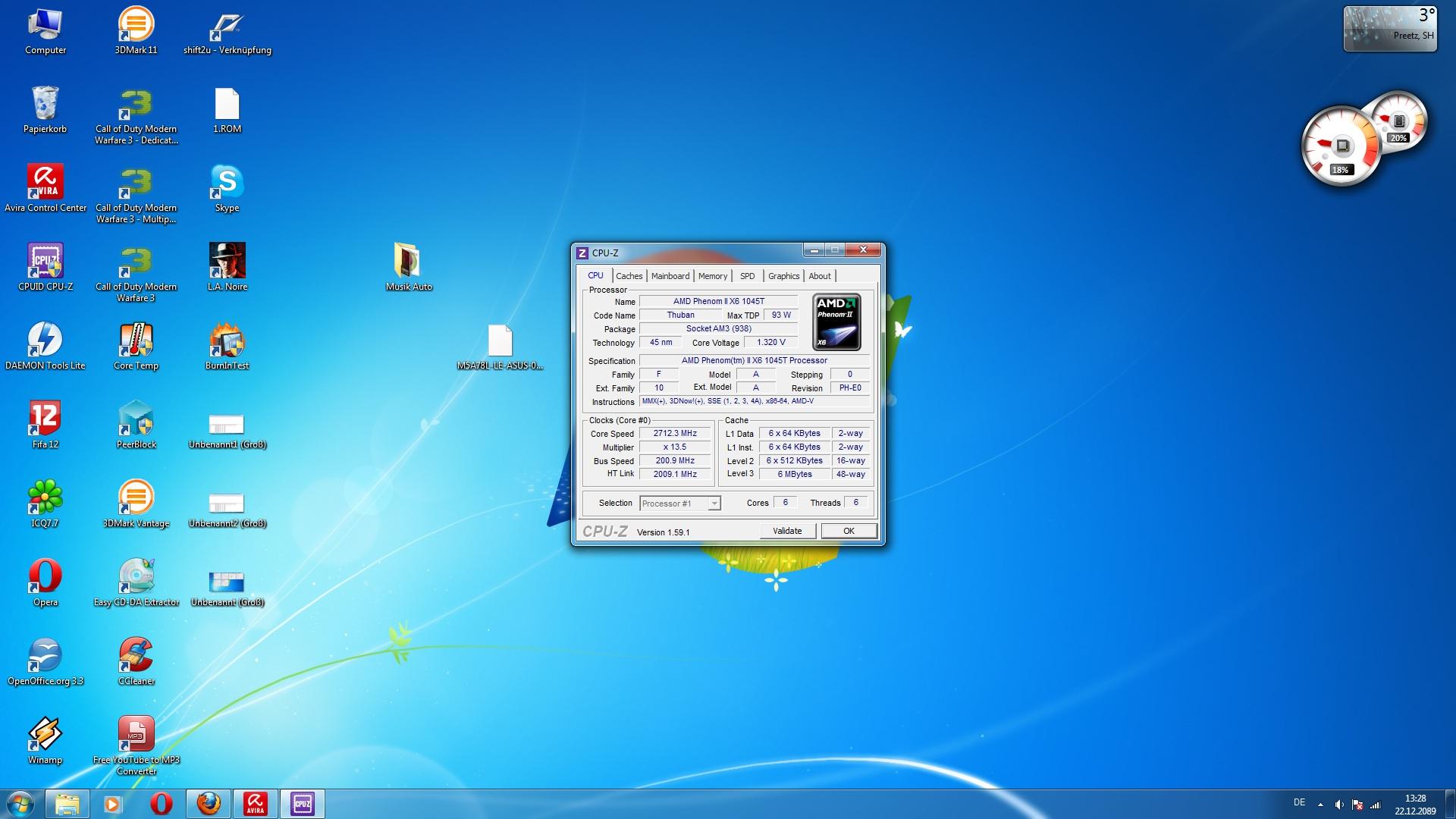Image resolution: width=1456 pixels, height=819 pixels.
Task: Open the Windows Start menu
Action: [20, 804]
